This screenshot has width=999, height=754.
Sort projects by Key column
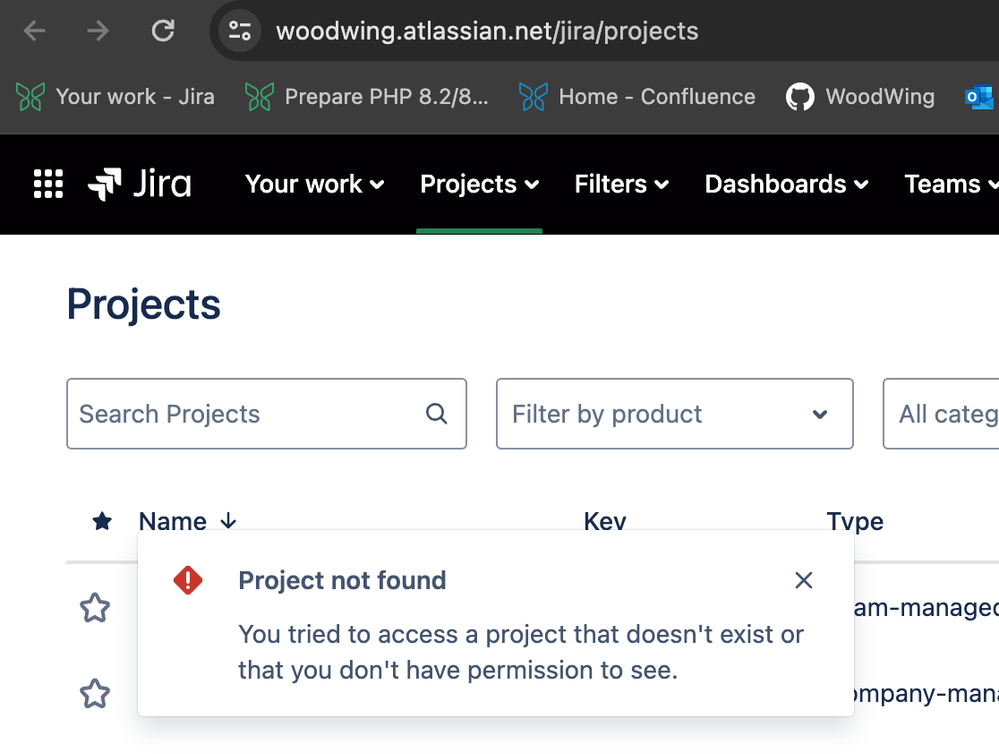coord(605,521)
